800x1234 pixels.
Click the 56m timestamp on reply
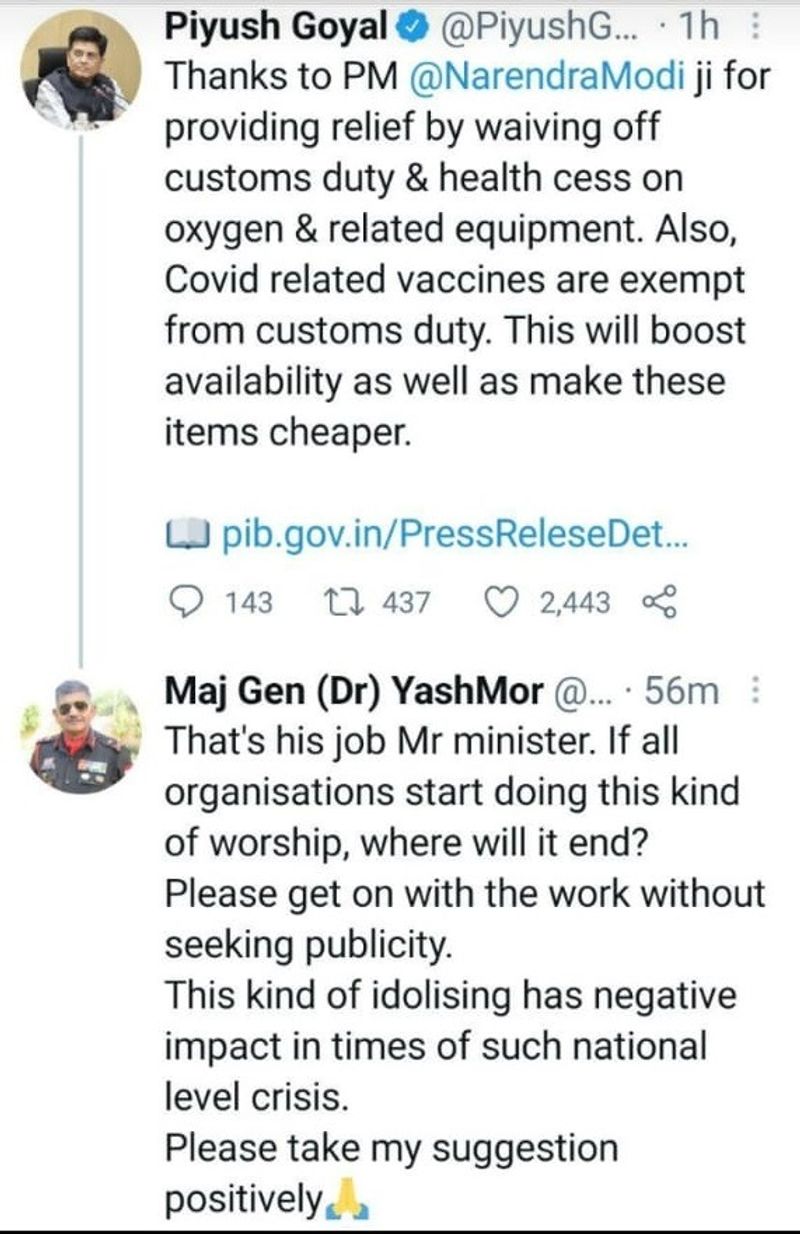pos(682,690)
